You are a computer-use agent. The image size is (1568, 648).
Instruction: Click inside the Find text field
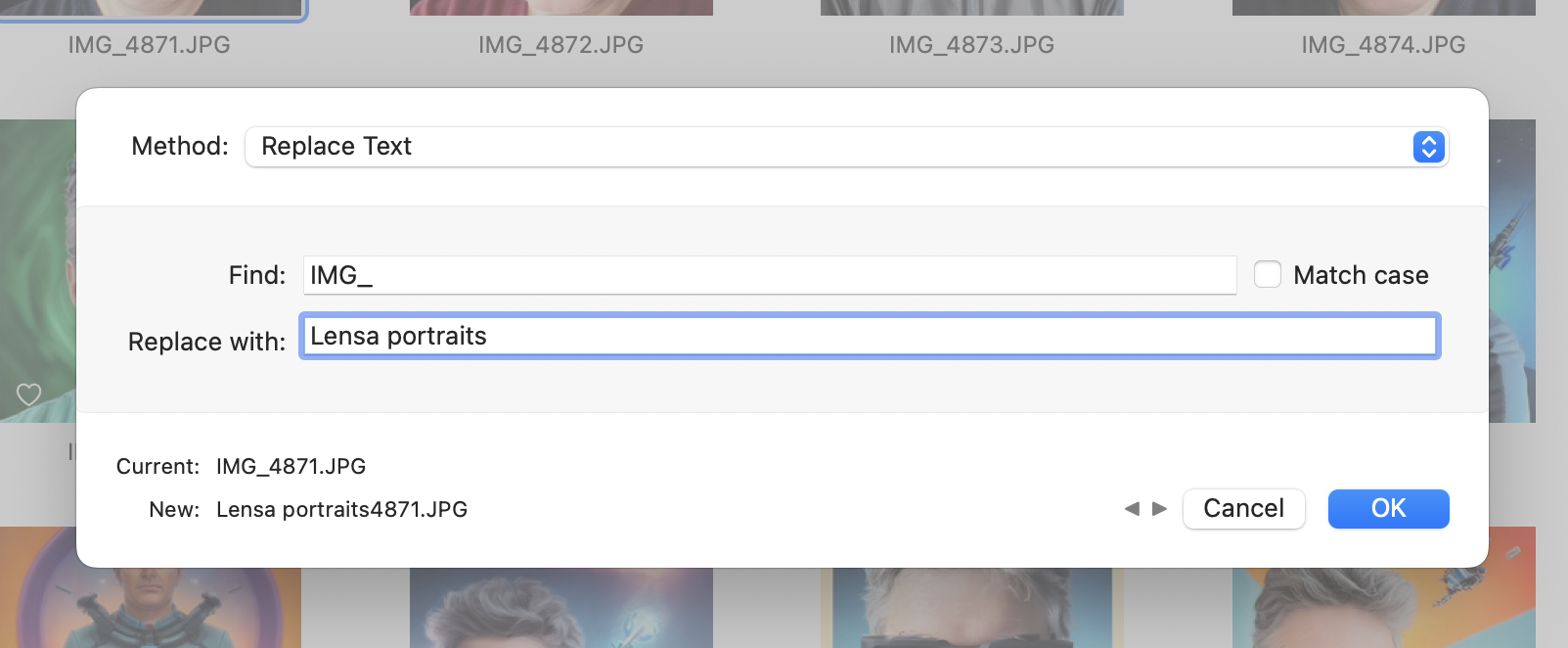point(769,275)
